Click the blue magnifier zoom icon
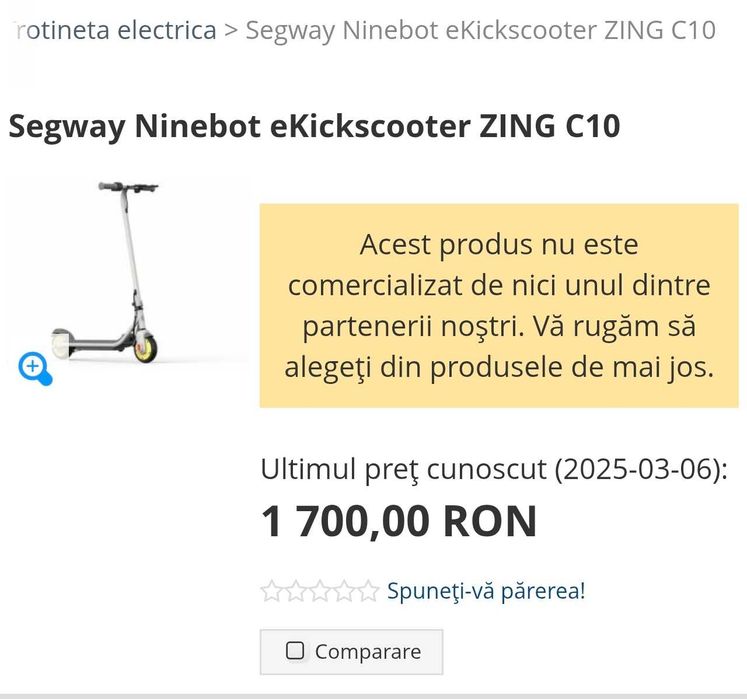This screenshot has height=699, width=747. pyautogui.click(x=35, y=368)
